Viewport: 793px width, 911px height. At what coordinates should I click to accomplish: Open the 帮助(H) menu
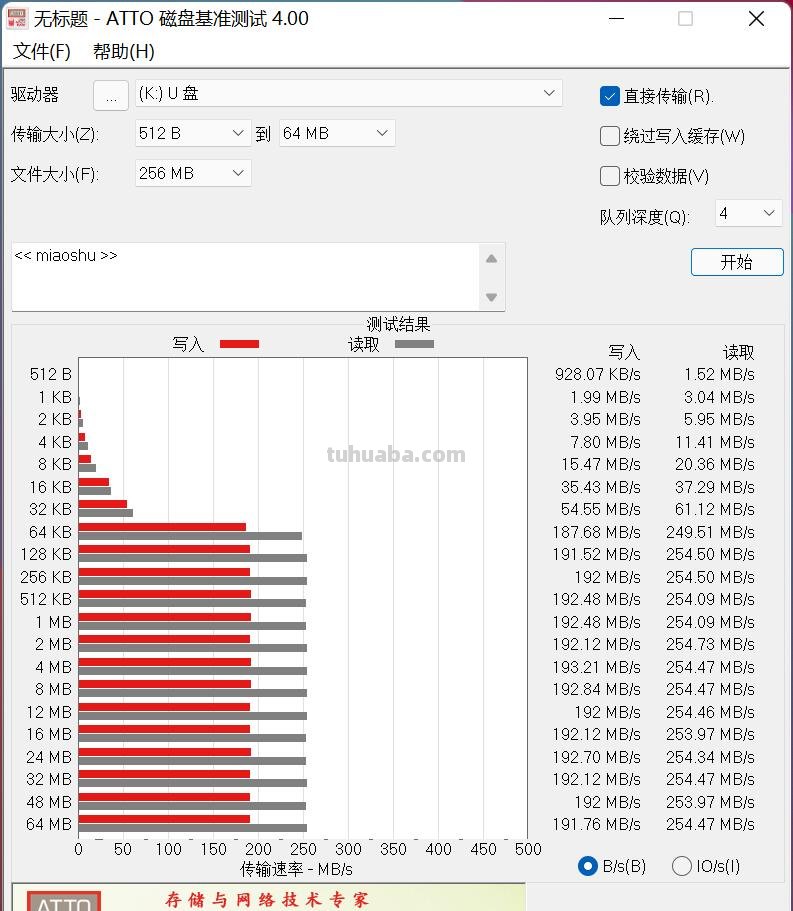click(124, 52)
